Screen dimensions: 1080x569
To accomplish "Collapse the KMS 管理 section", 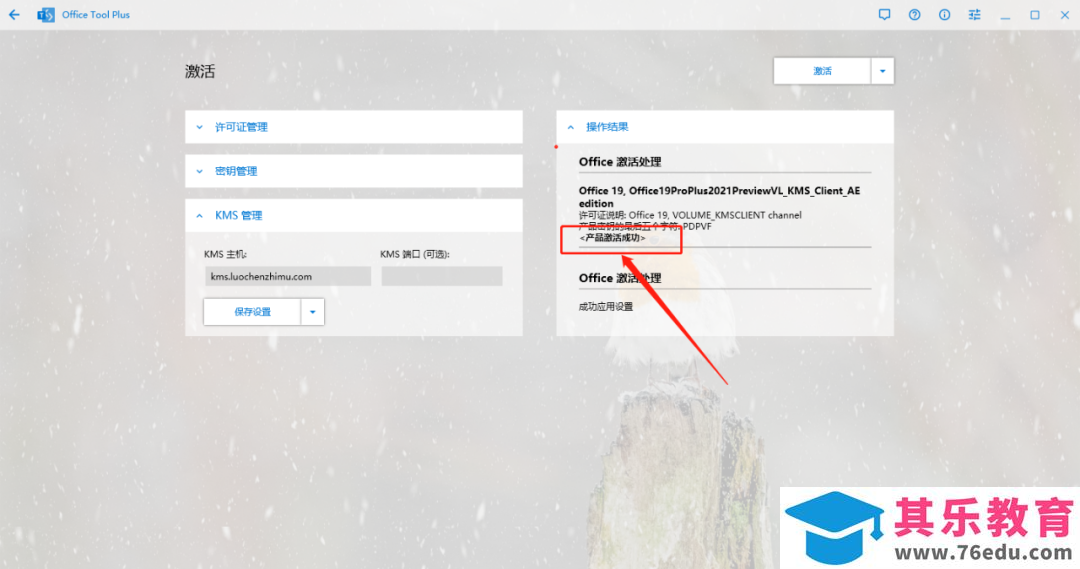I will 353,216.
